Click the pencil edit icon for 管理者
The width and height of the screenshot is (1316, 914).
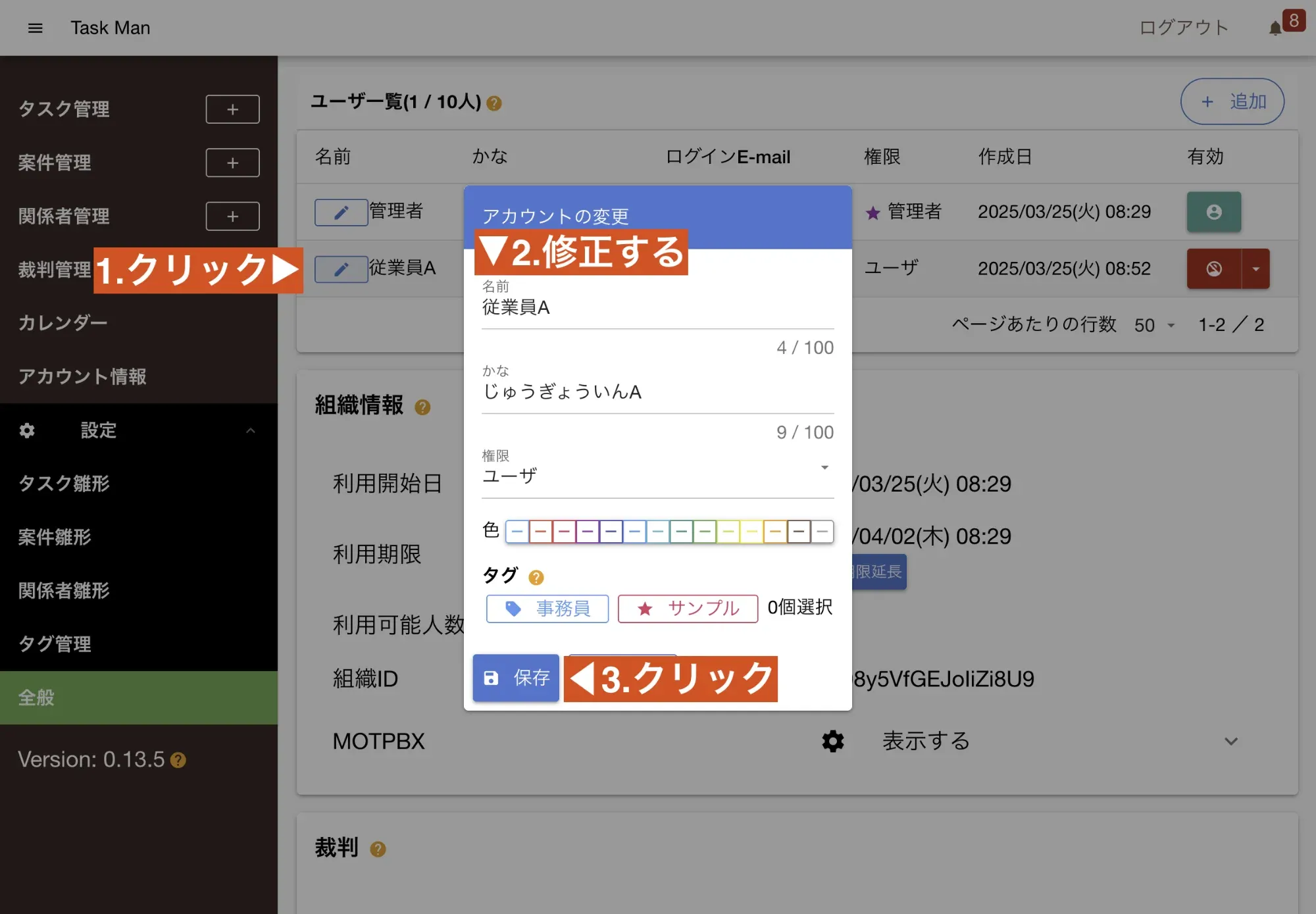point(341,212)
